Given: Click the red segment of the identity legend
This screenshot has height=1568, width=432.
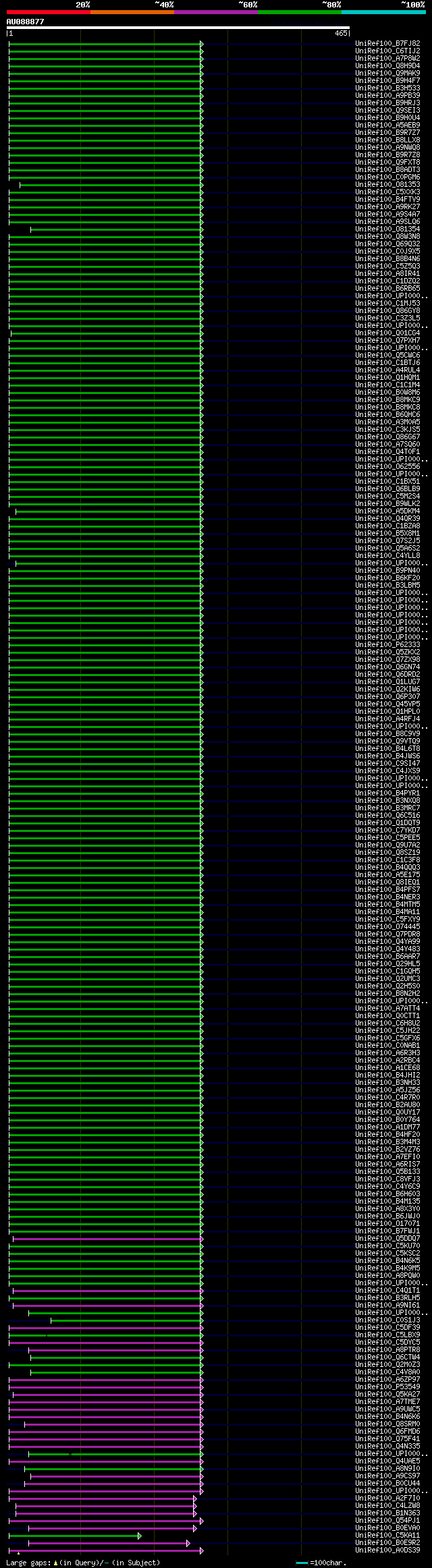Looking at the screenshot, I should pyautogui.click(x=48, y=12).
